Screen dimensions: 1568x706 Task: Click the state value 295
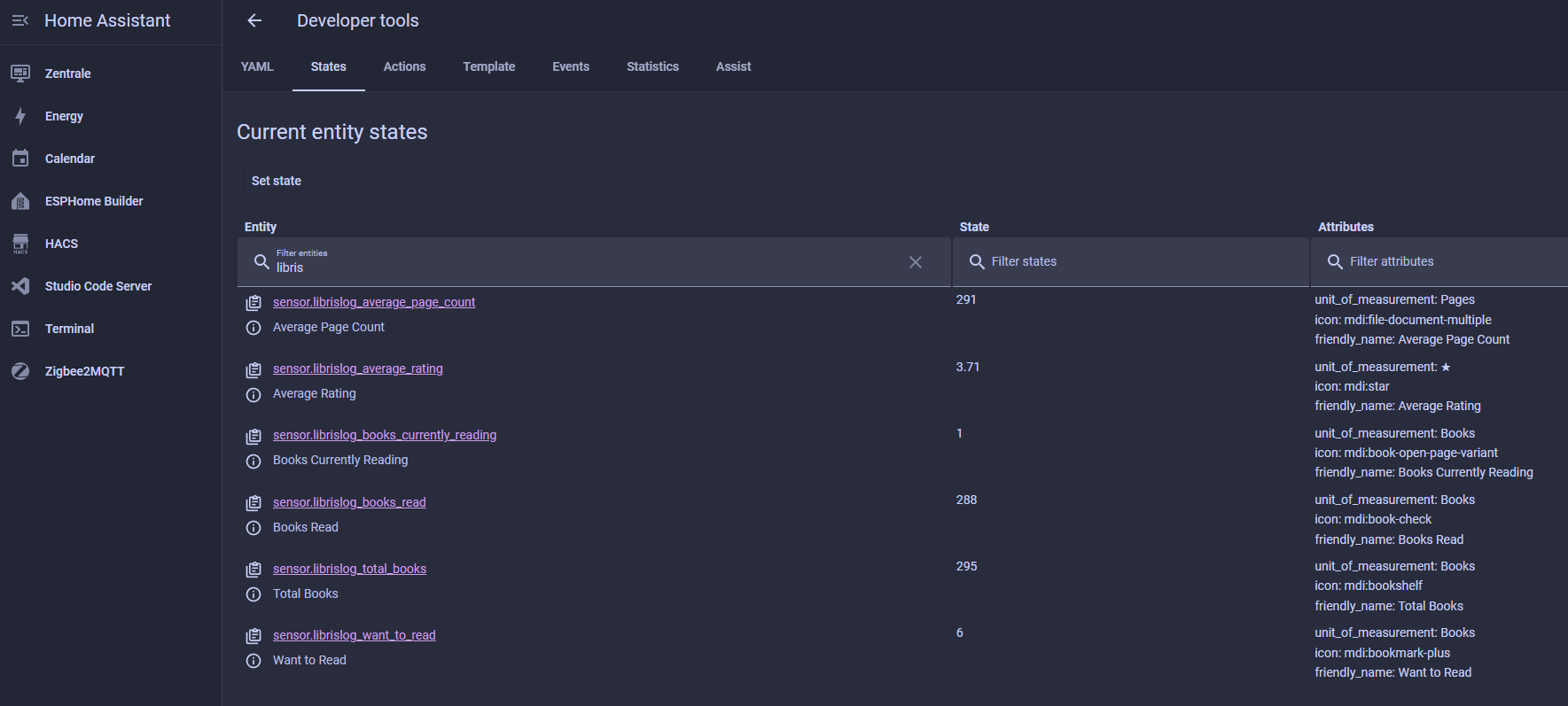(x=966, y=566)
